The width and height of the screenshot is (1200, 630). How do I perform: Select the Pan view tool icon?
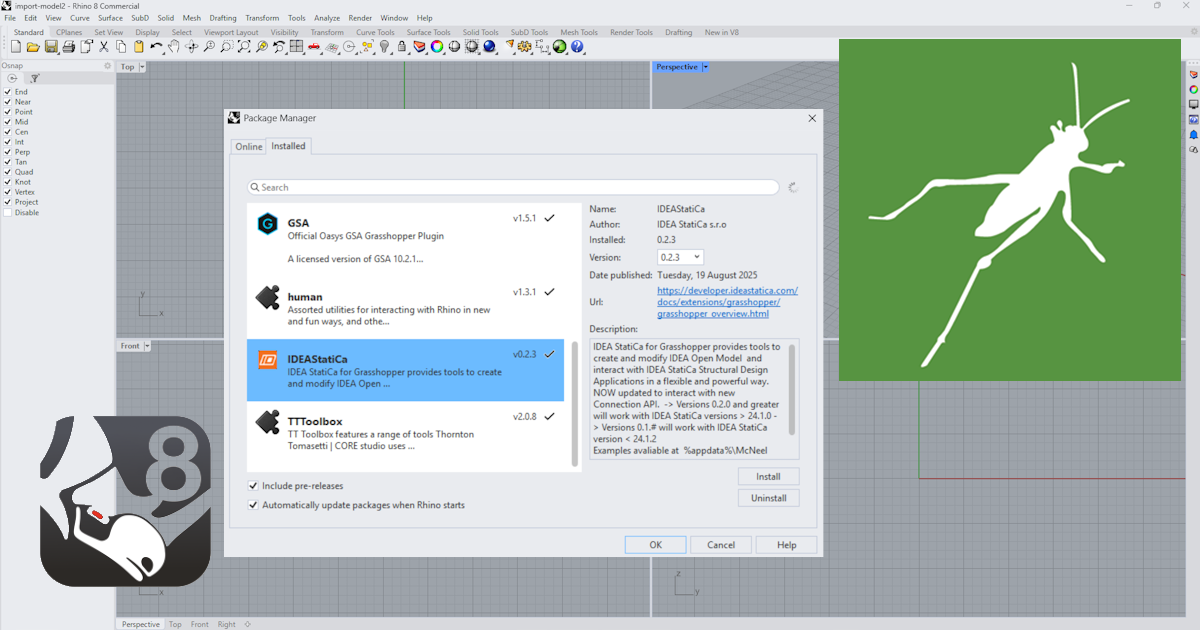pos(173,47)
